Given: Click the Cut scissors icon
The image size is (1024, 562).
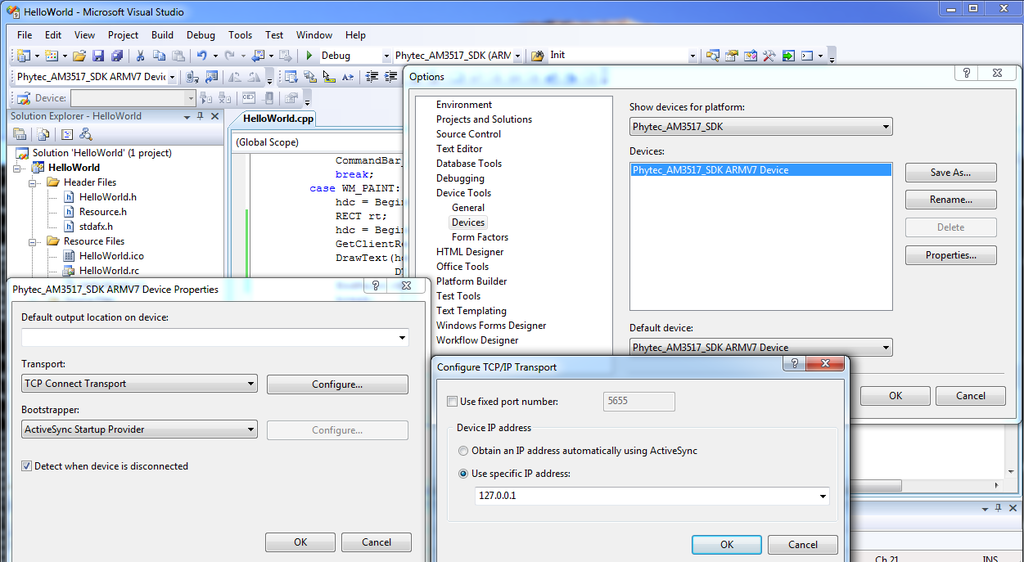Looking at the screenshot, I should point(140,56).
